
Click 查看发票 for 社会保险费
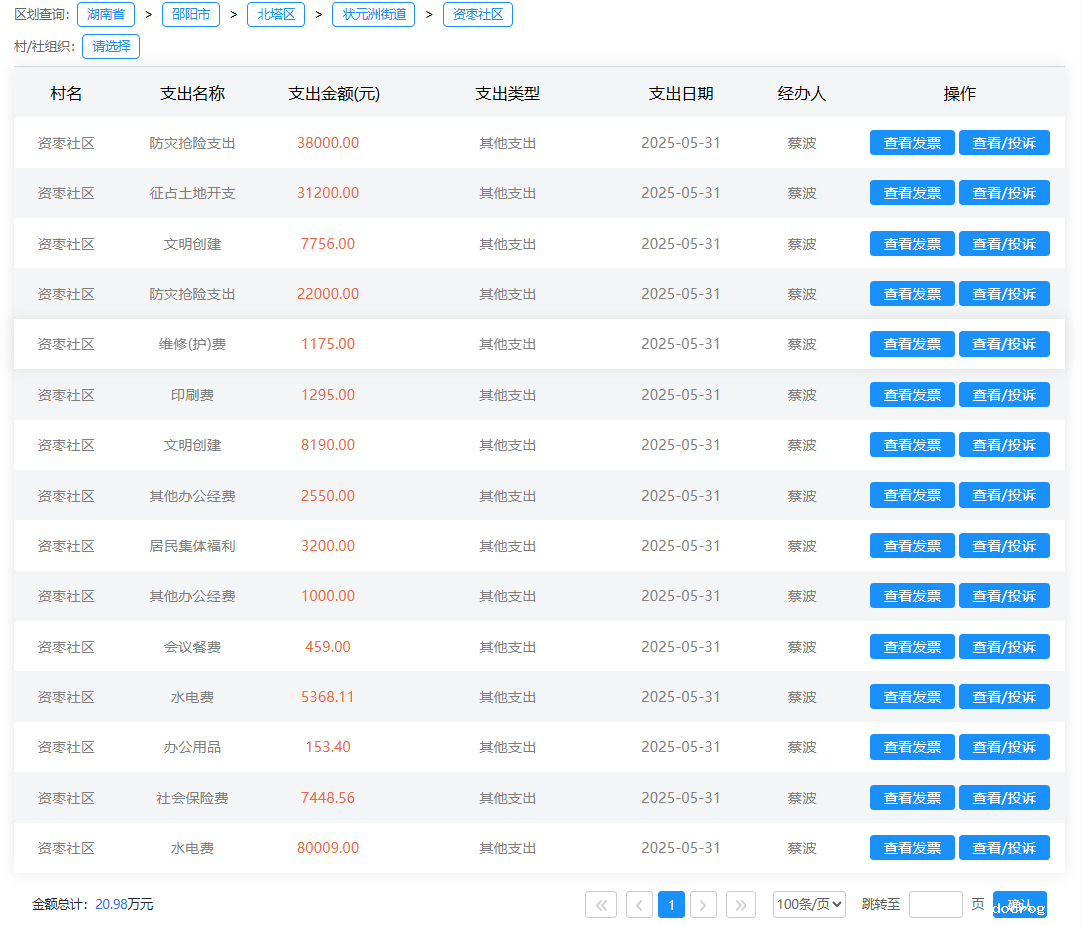click(x=912, y=798)
